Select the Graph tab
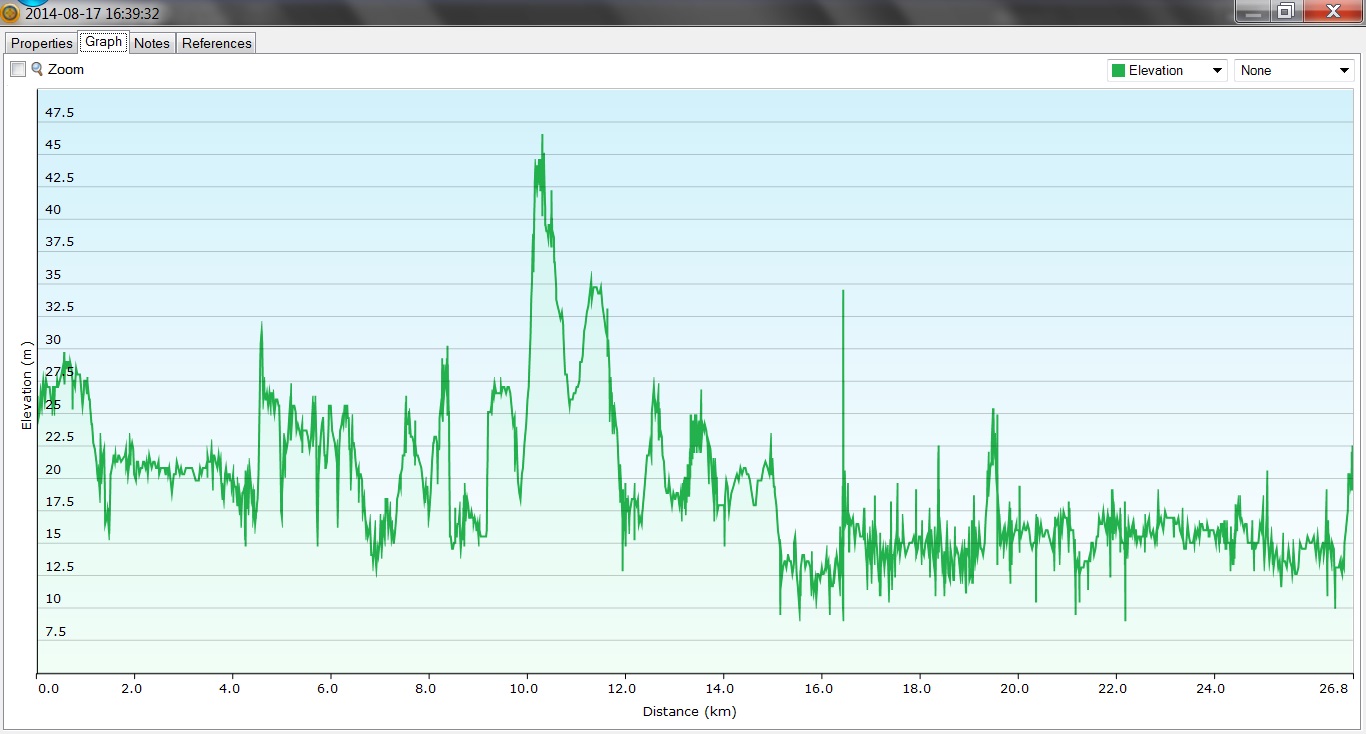This screenshot has height=734, width=1366. tap(103, 42)
